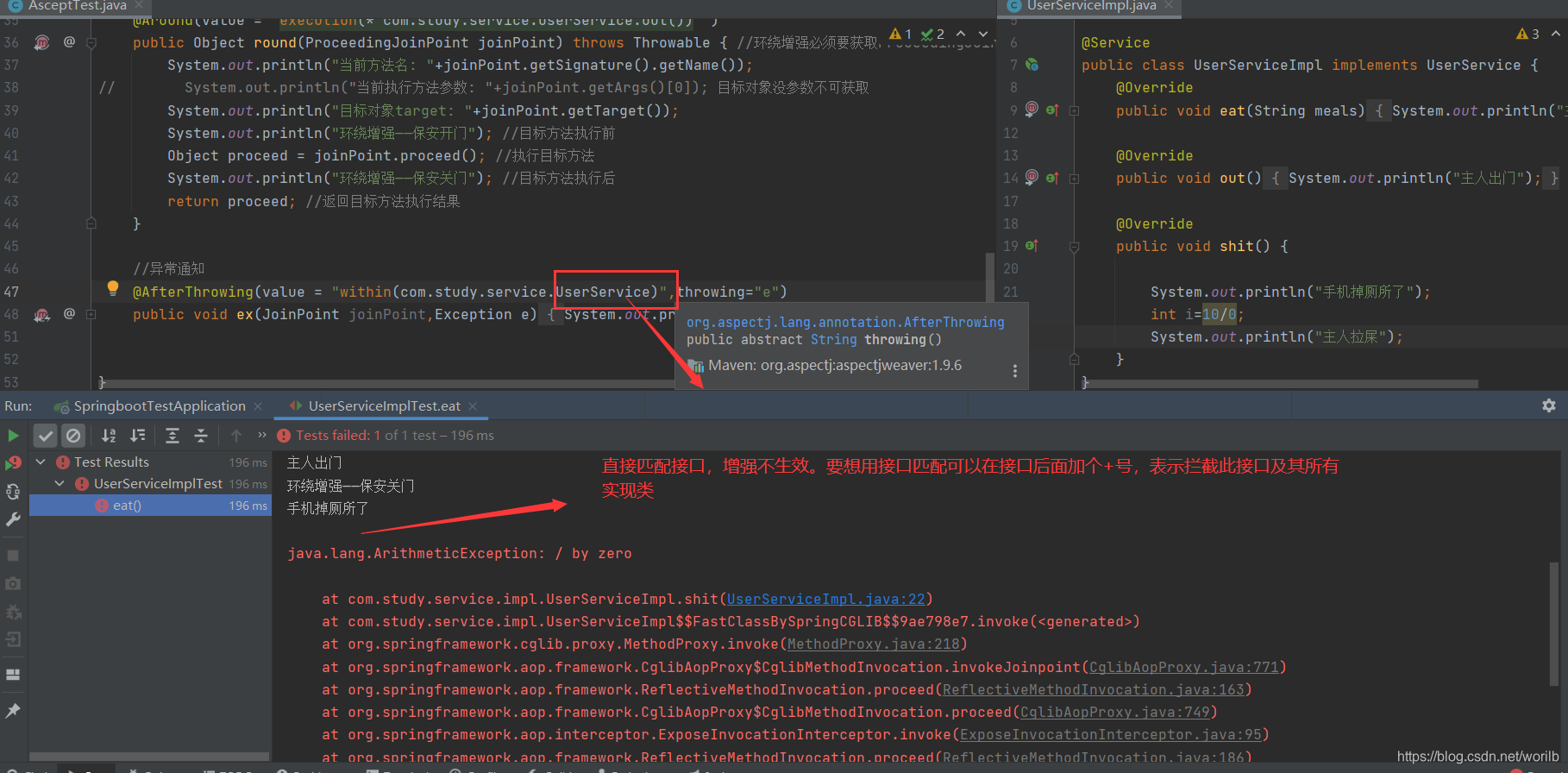Click the bug-with-gear icon in Run sidebar
The width and height of the screenshot is (1568, 773).
pyautogui.click(x=13, y=612)
